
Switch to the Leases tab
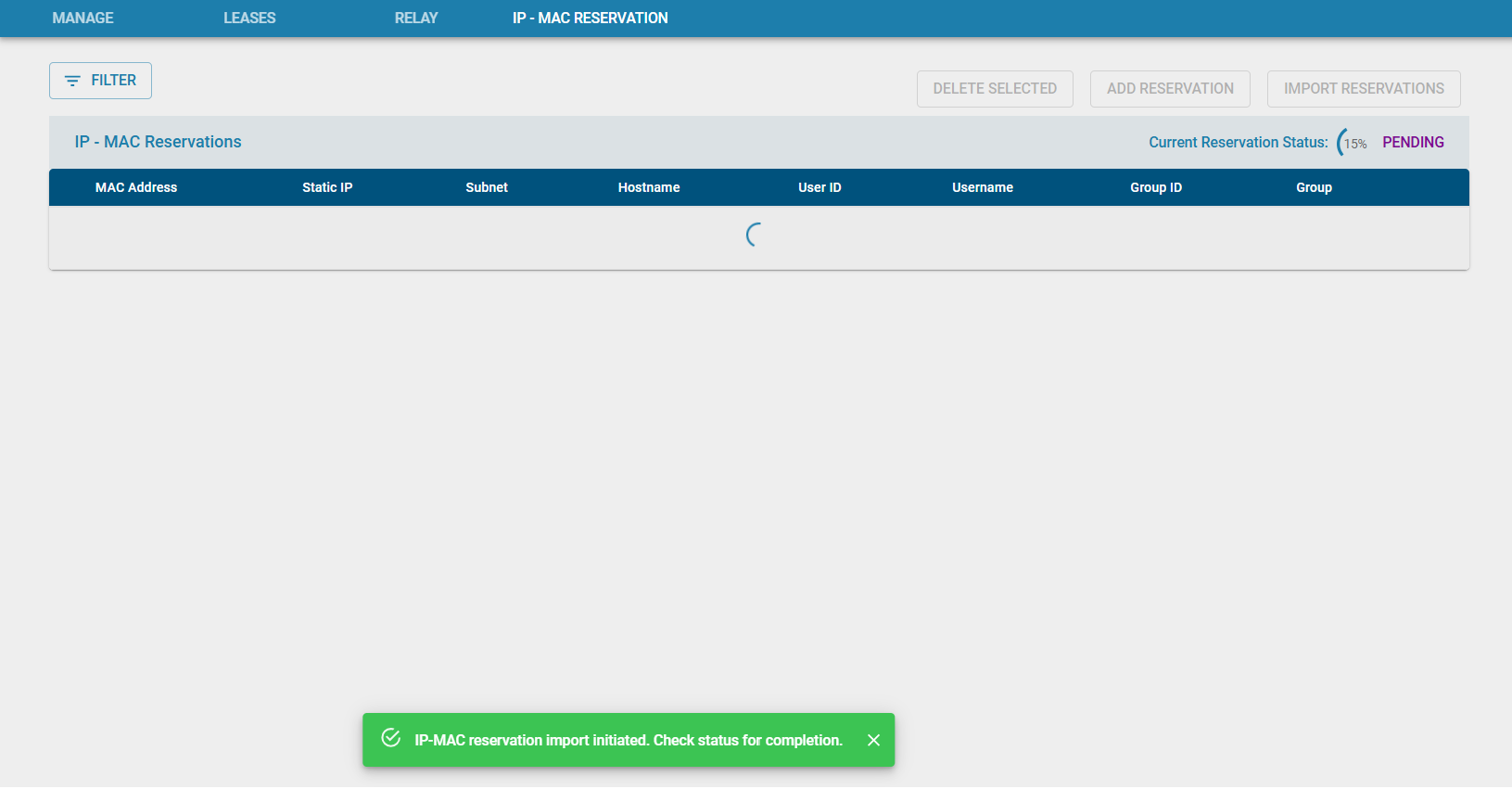[x=249, y=18]
